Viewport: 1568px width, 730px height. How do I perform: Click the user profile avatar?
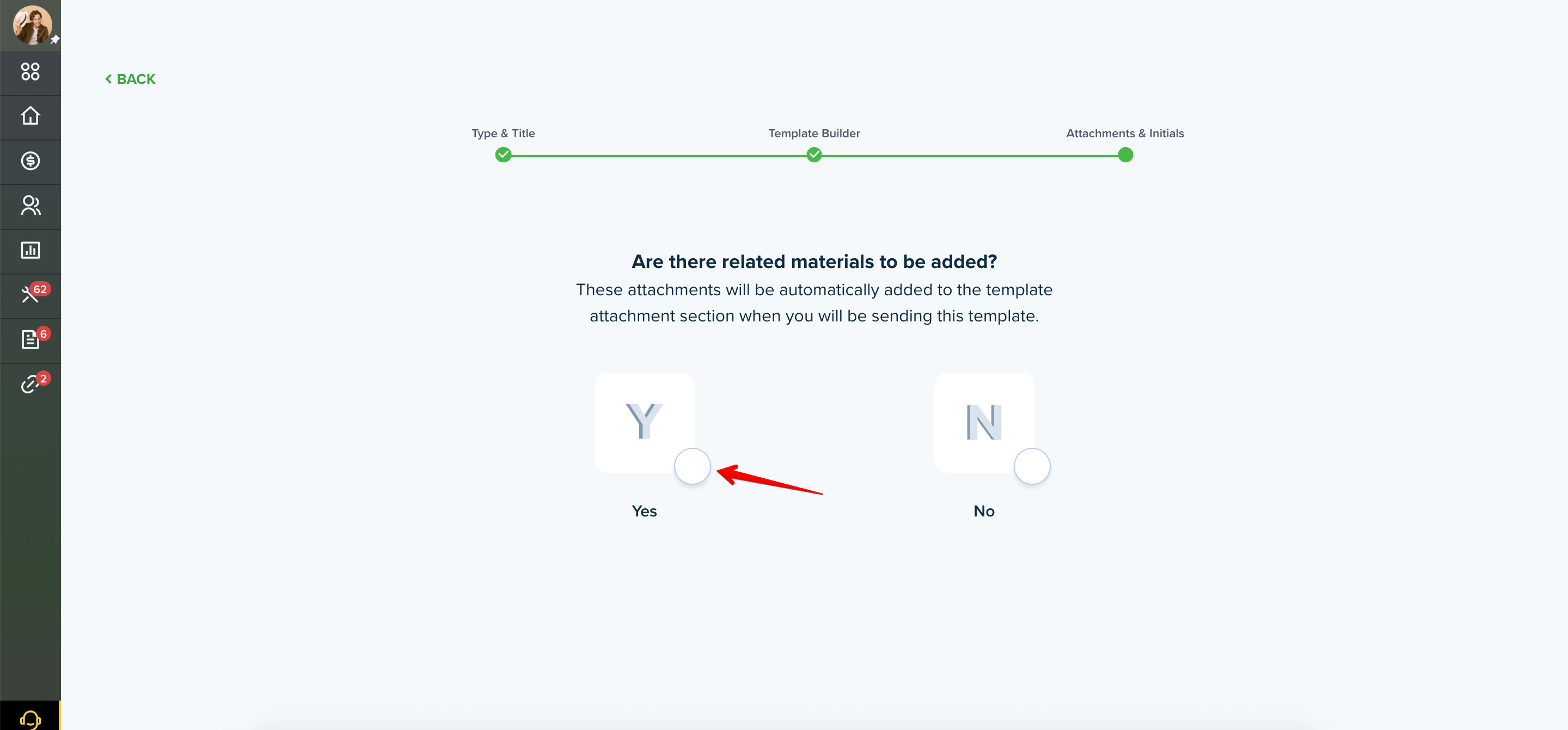(x=32, y=25)
